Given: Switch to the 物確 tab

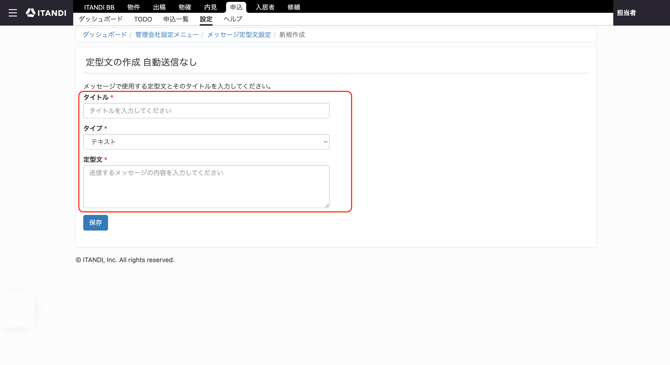Looking at the screenshot, I should (x=185, y=7).
